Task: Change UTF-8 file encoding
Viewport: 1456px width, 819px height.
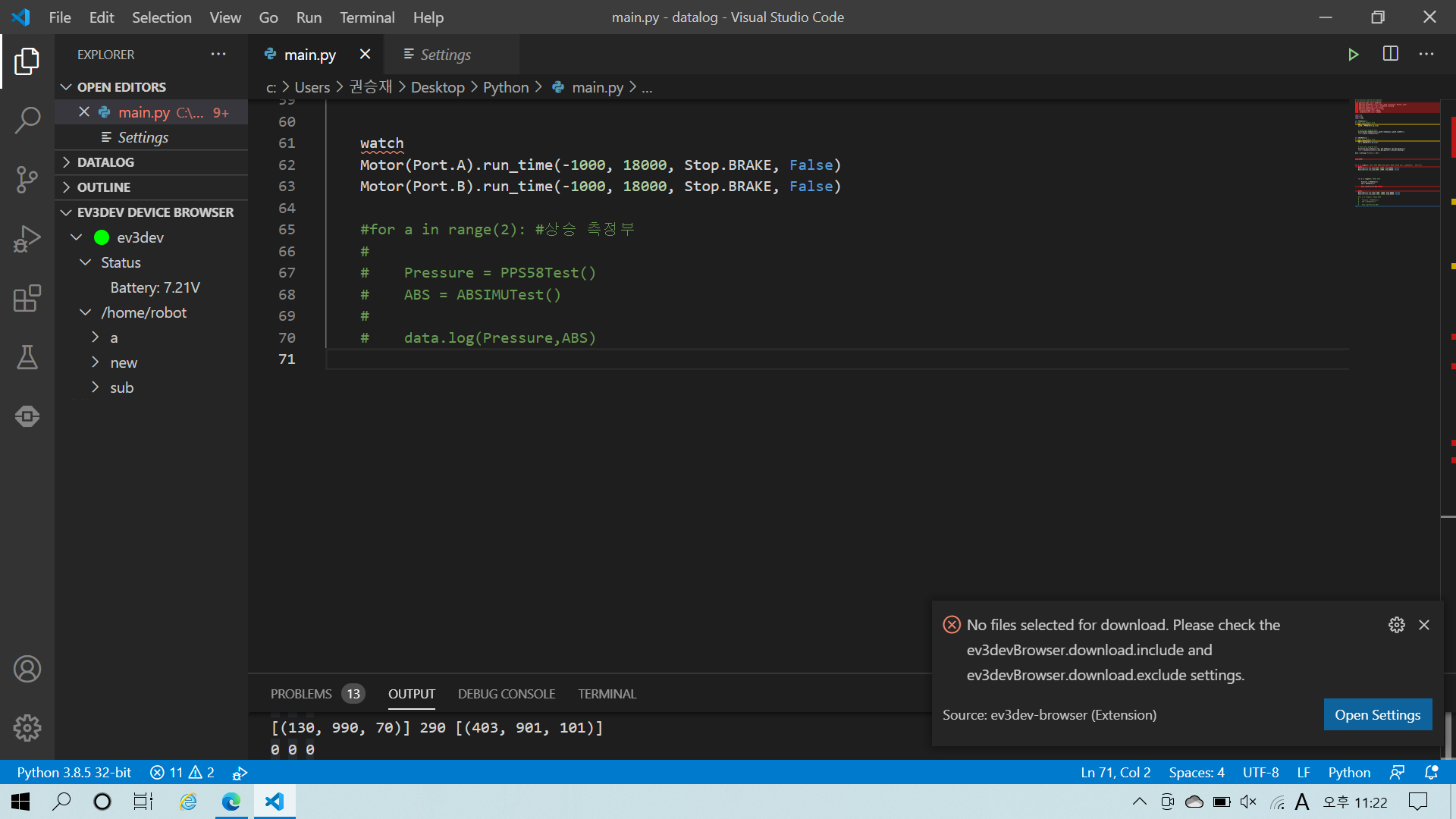Action: [x=1260, y=772]
